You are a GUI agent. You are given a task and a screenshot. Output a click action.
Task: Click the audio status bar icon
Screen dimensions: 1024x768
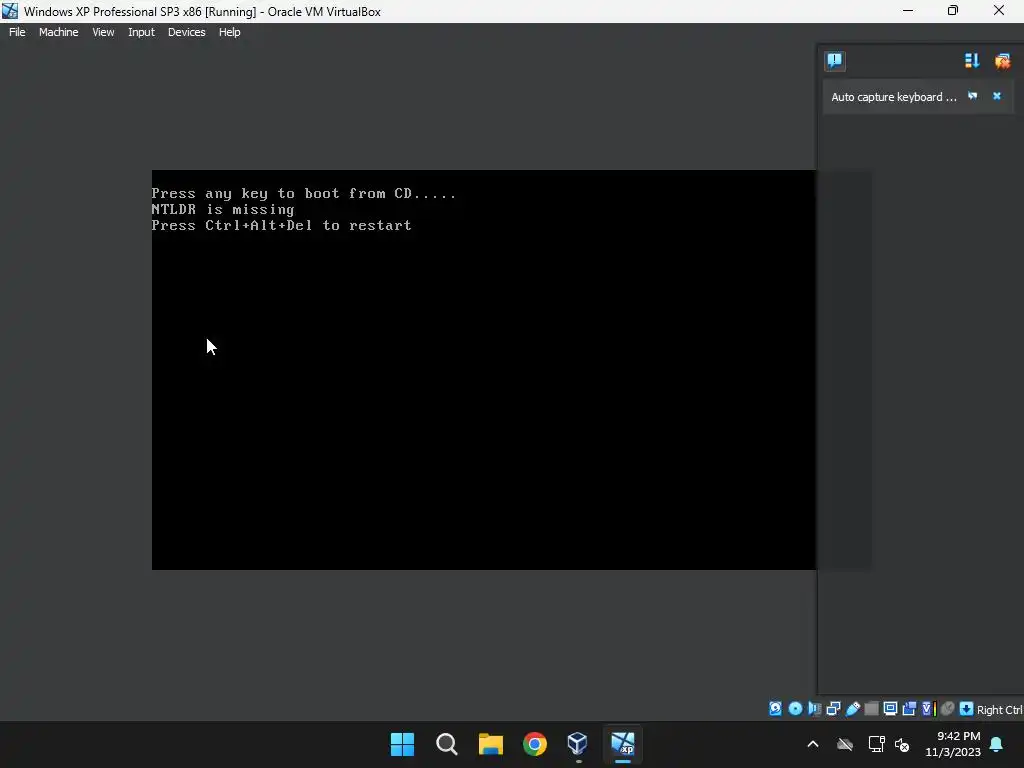click(x=815, y=709)
